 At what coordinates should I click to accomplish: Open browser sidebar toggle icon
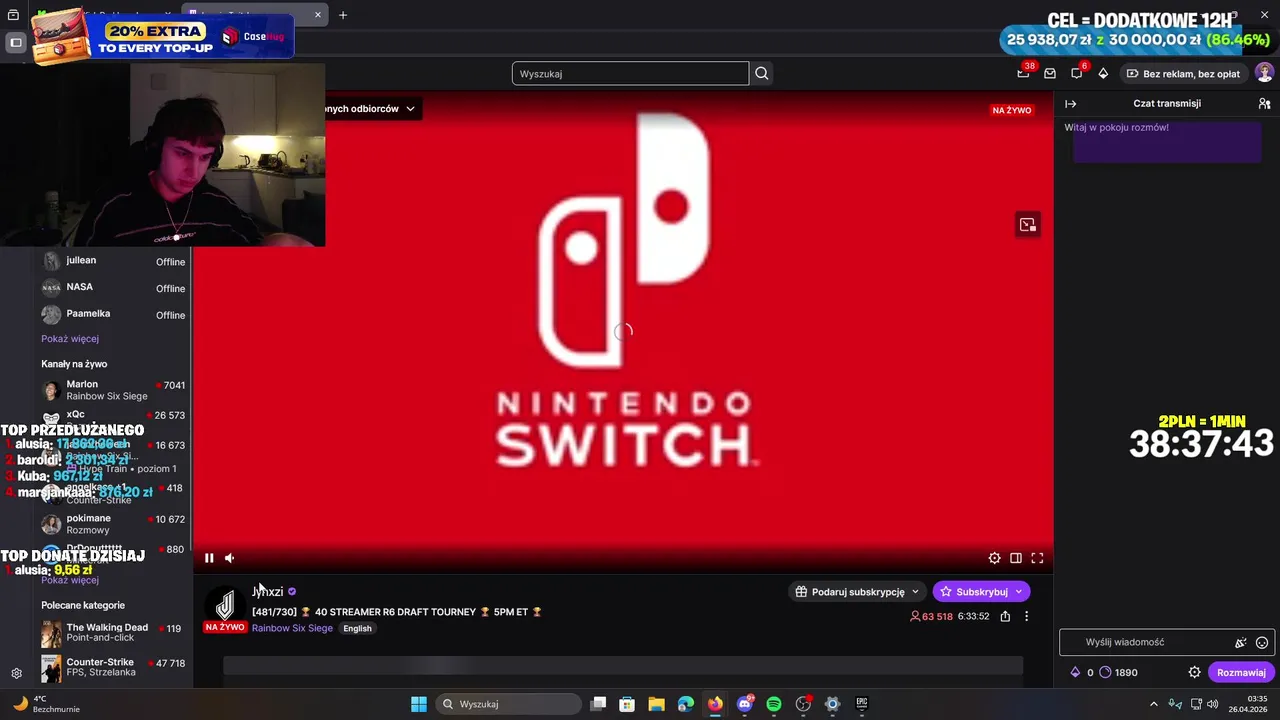(16, 42)
